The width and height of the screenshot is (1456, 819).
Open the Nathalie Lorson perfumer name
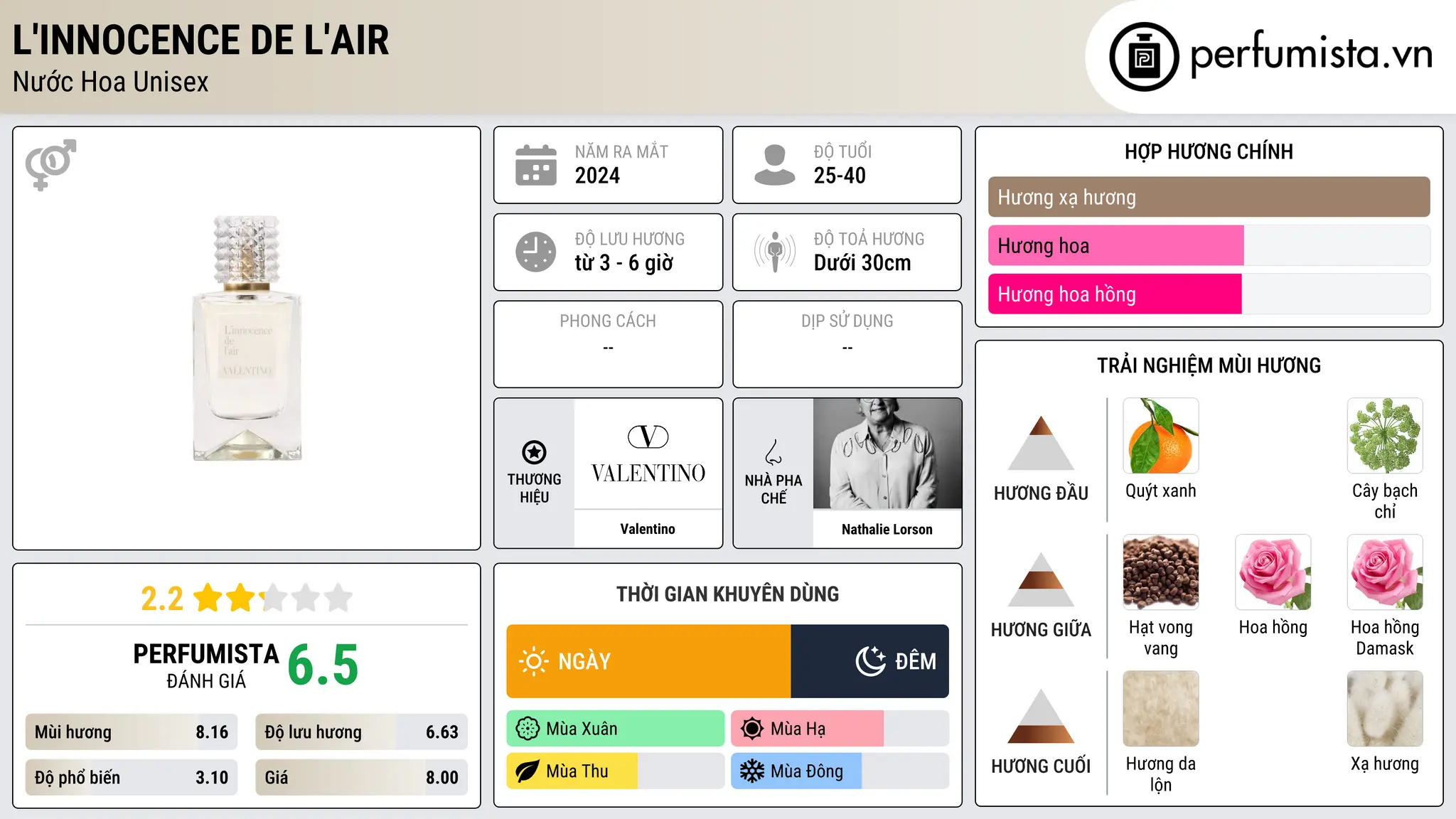(887, 529)
